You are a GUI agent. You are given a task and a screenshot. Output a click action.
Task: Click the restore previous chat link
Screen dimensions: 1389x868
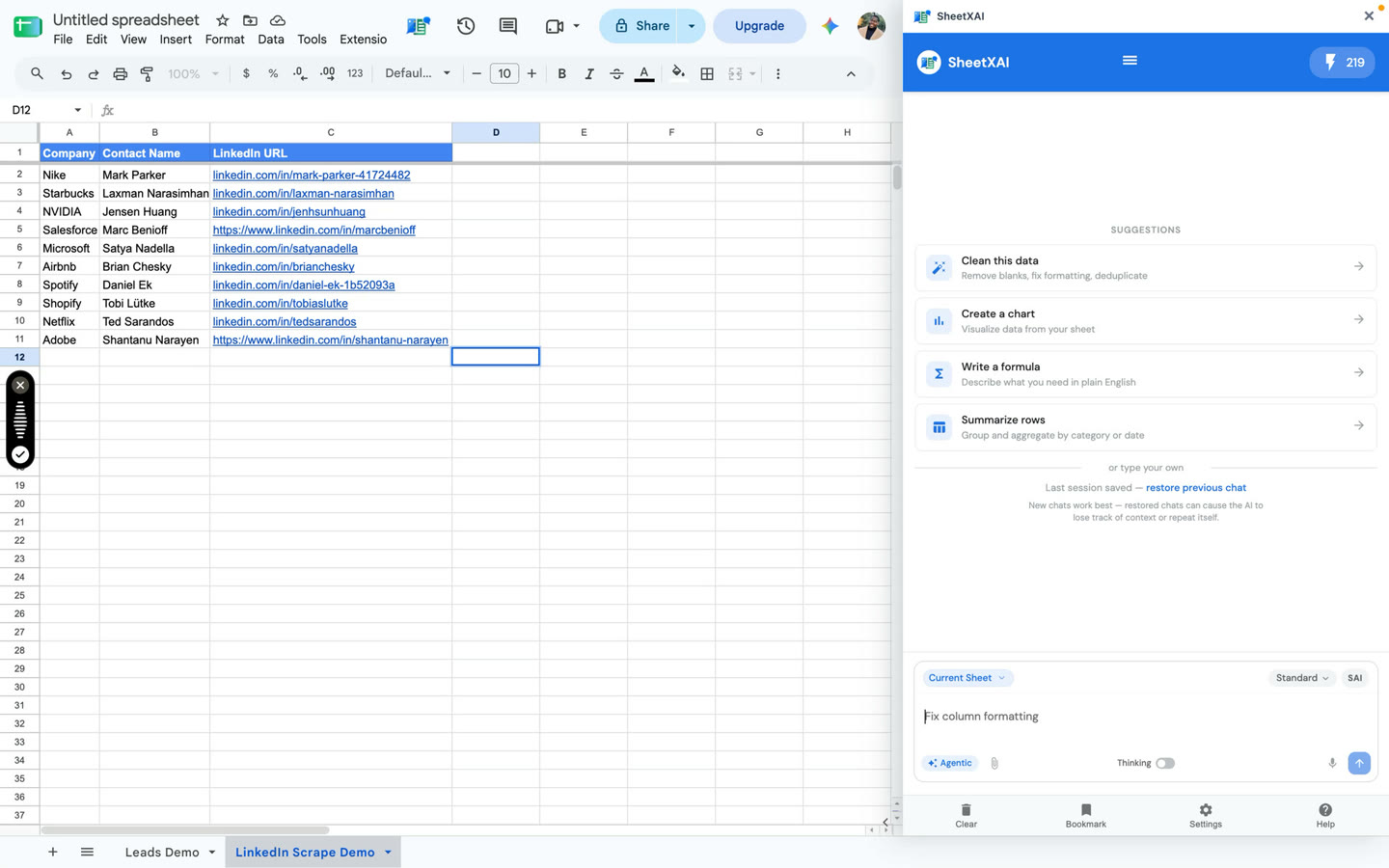pos(1195,488)
